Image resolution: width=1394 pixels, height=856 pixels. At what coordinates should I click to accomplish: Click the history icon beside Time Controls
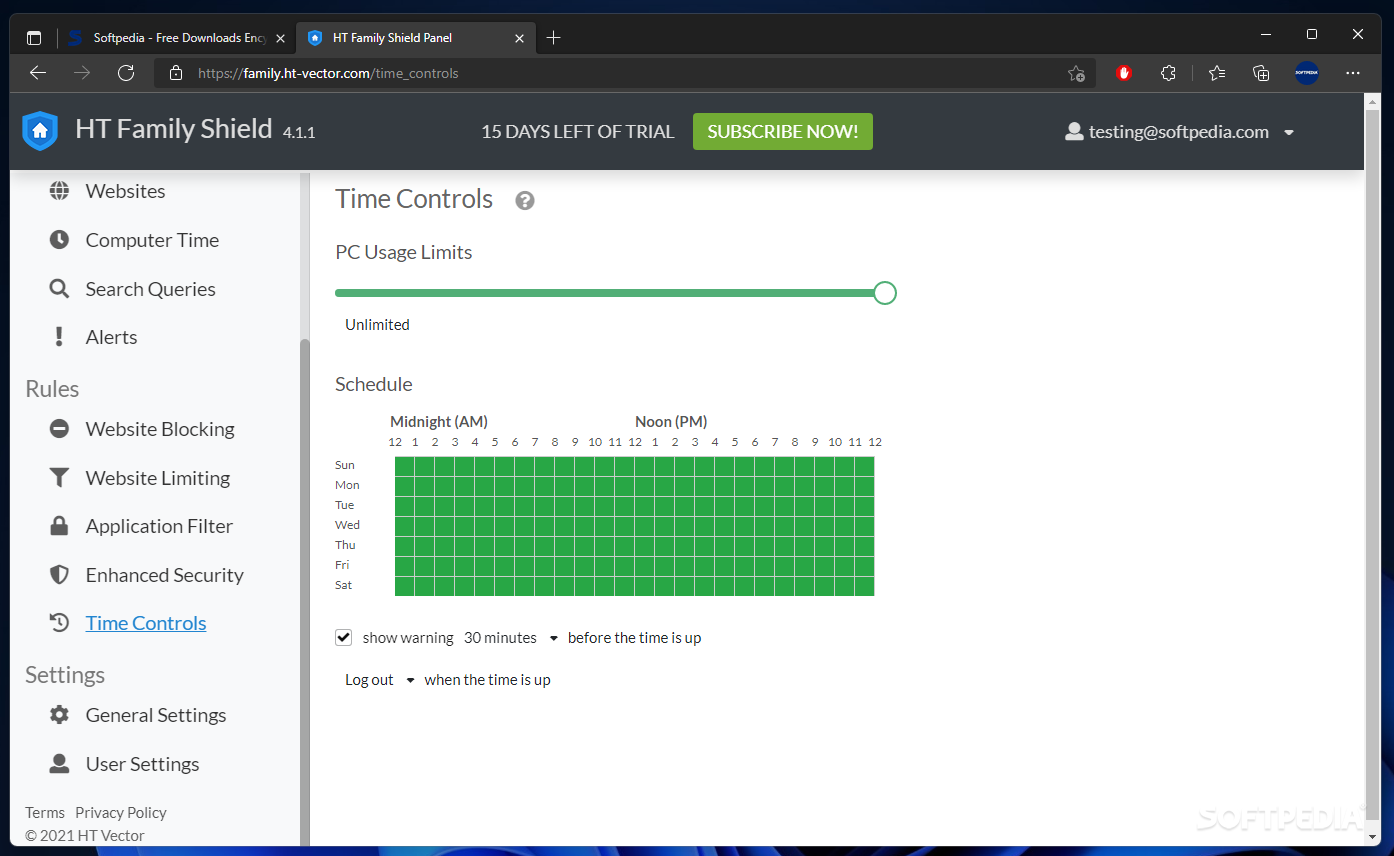[60, 623]
